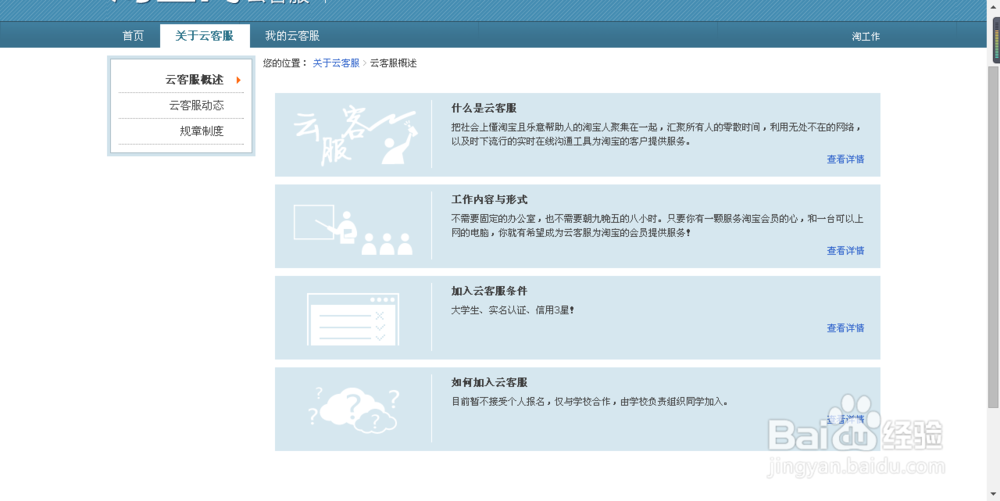Image resolution: width=1000 pixels, height=501 pixels.
Task: Open 查看详情 for 什么是云客服
Action: click(x=846, y=159)
